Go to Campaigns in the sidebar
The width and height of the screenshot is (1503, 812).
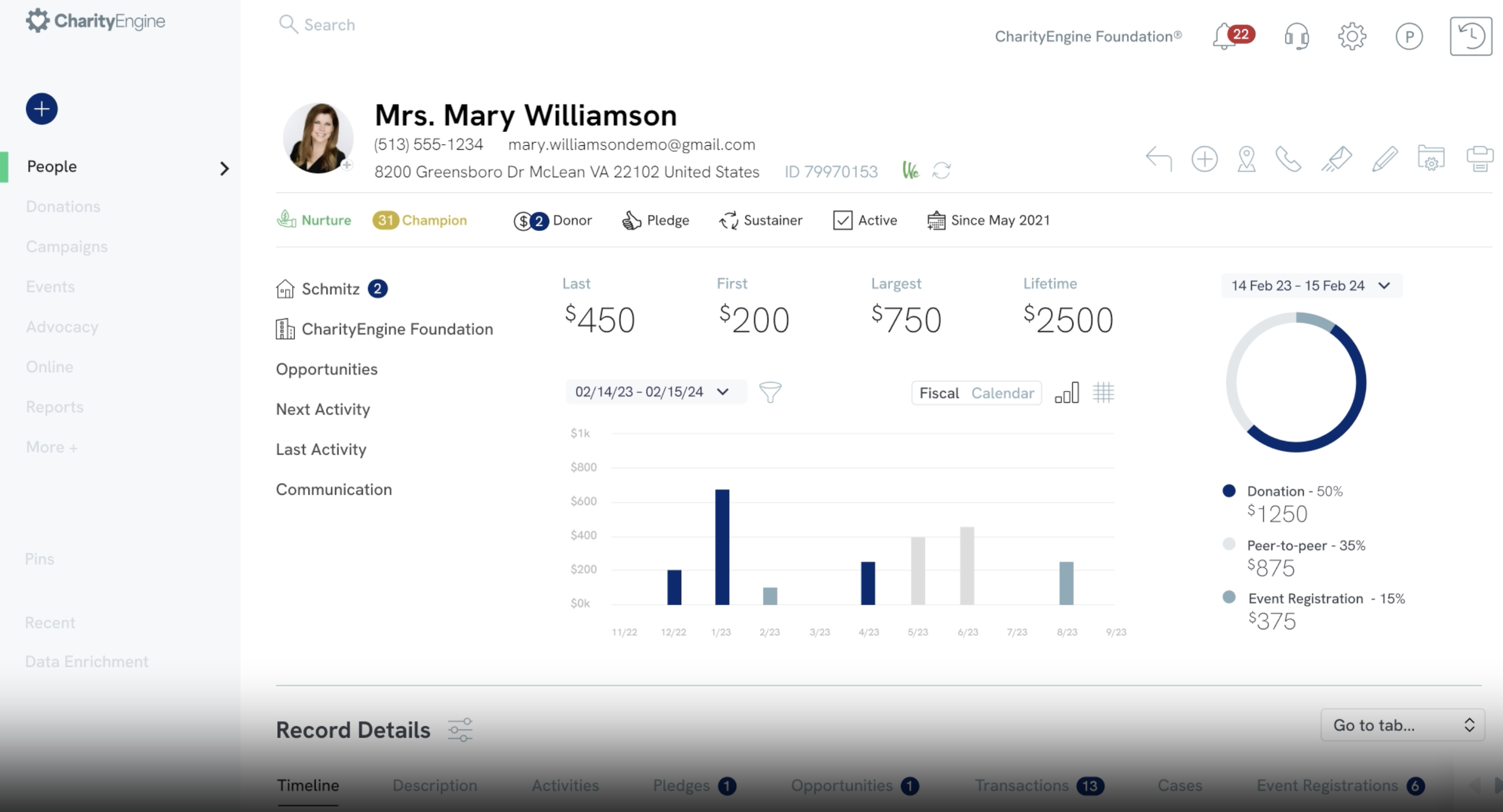coord(67,247)
